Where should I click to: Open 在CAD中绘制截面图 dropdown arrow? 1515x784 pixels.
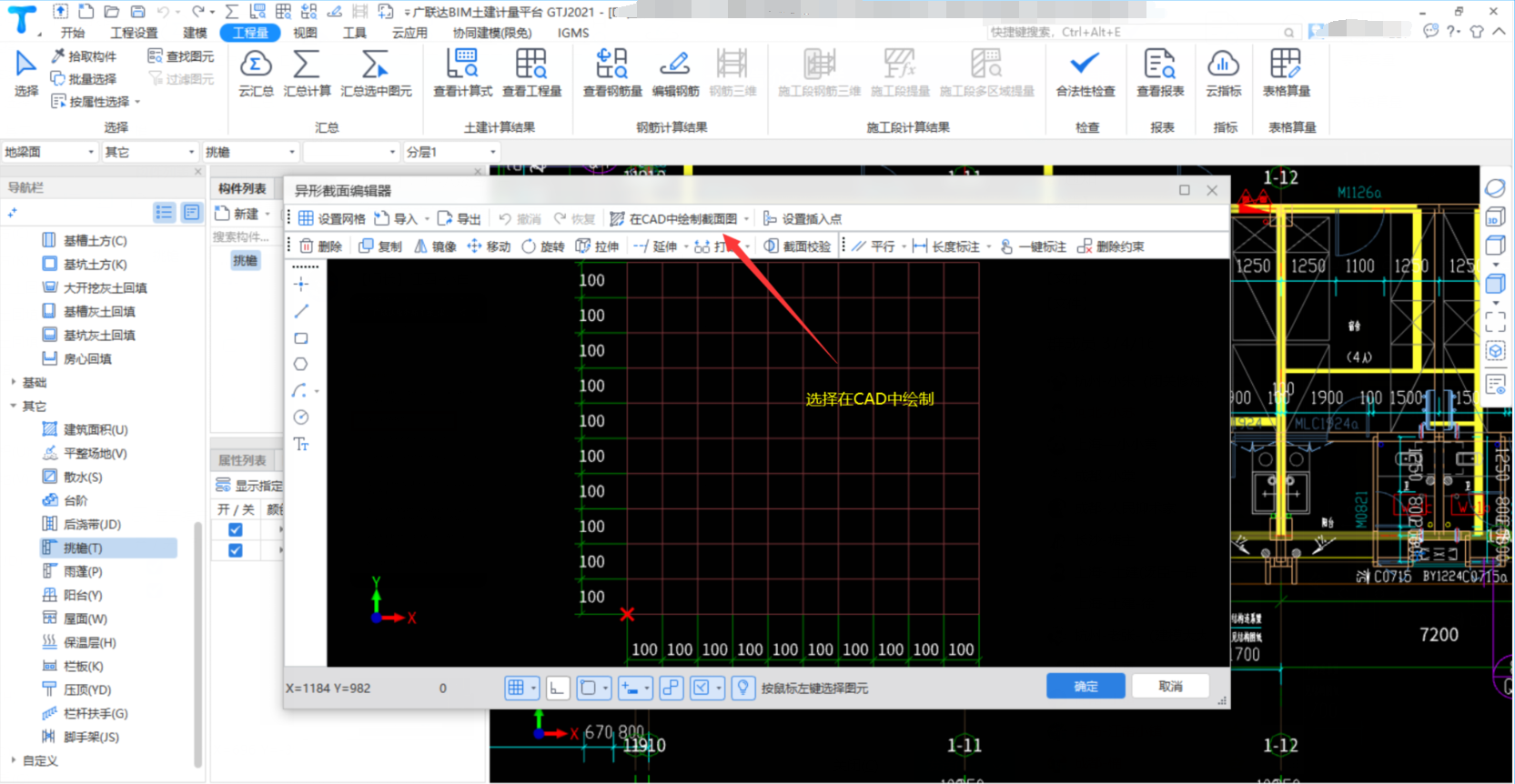point(746,219)
